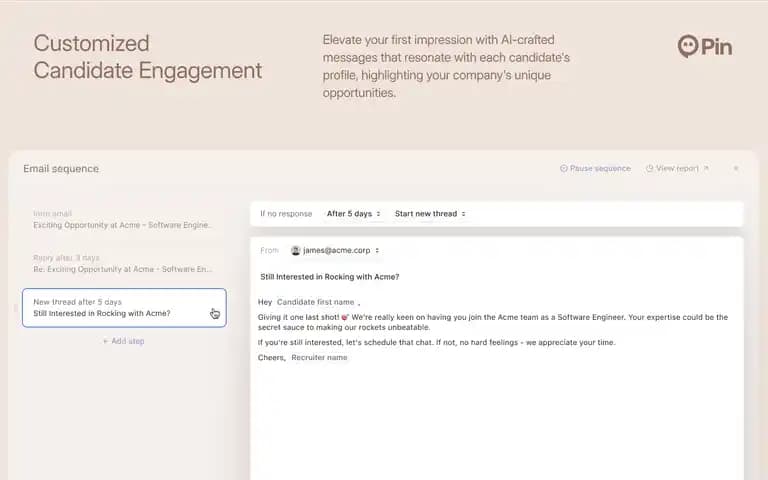Open the View report link
Viewport: 768px width, 480px height.
pyautogui.click(x=677, y=168)
